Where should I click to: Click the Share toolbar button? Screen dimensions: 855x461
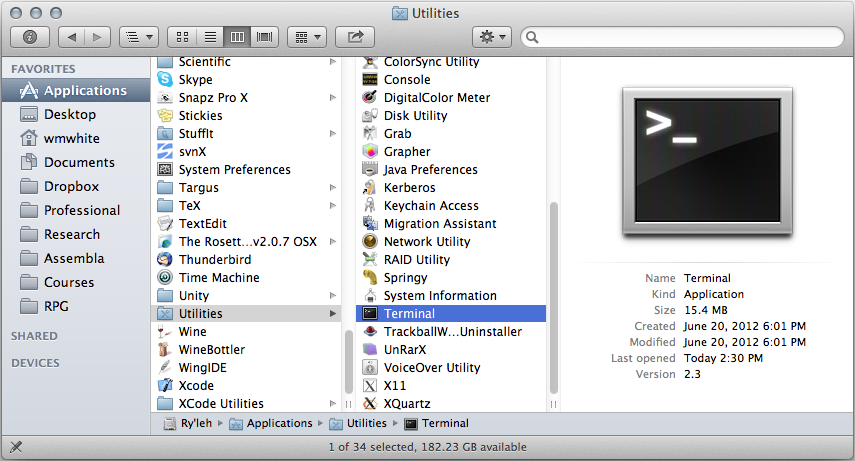pyautogui.click(x=355, y=37)
